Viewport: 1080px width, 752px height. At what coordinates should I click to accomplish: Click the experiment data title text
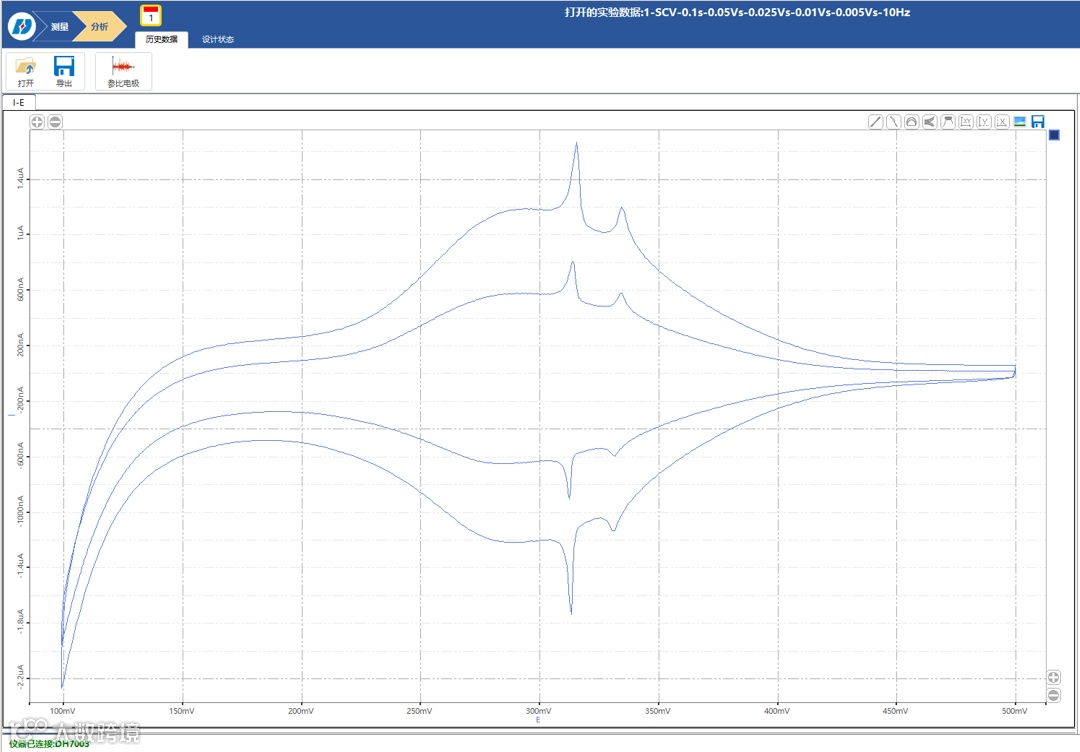pos(737,12)
